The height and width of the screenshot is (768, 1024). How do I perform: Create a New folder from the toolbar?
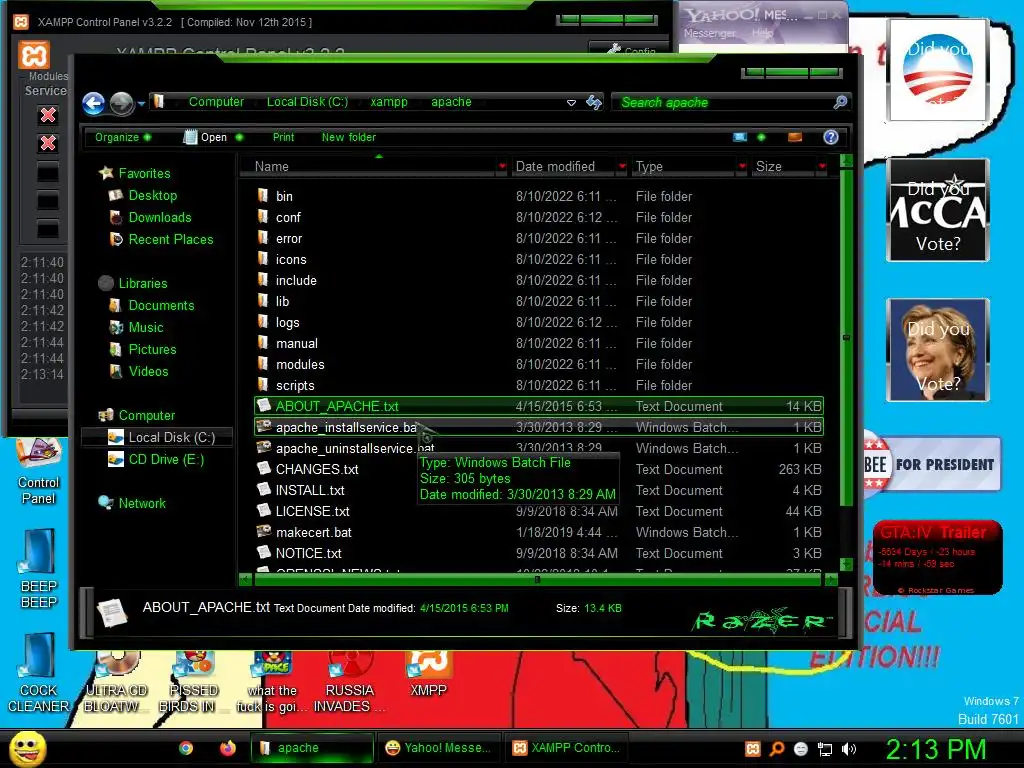pos(349,137)
